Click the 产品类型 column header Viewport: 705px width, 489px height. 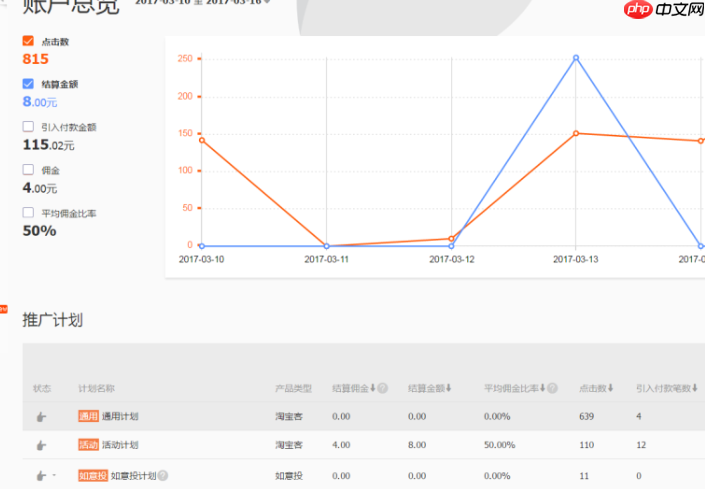[294, 388]
